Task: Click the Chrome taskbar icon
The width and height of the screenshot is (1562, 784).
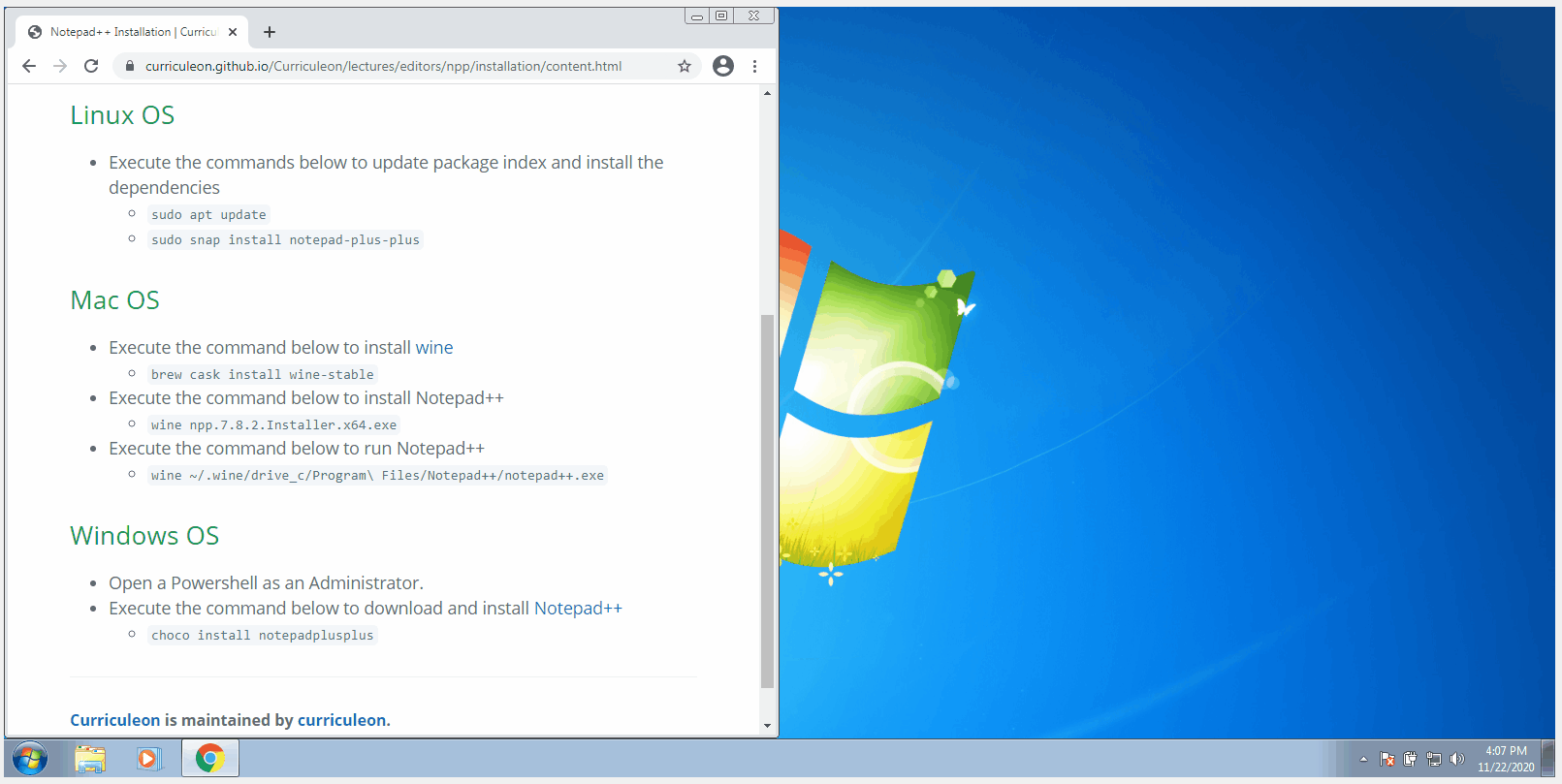Action: click(210, 759)
